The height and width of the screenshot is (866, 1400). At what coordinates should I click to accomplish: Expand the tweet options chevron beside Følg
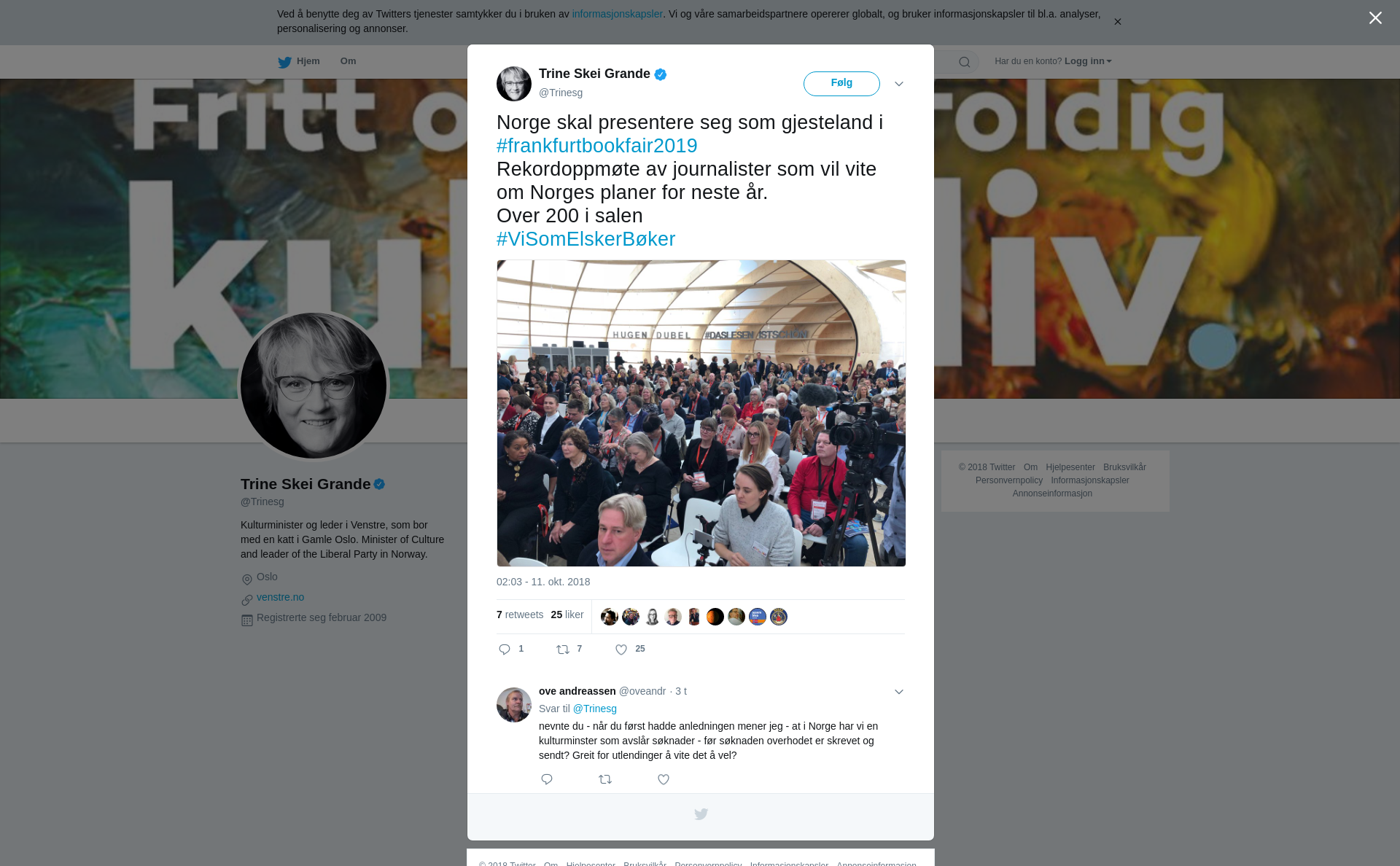click(x=899, y=84)
